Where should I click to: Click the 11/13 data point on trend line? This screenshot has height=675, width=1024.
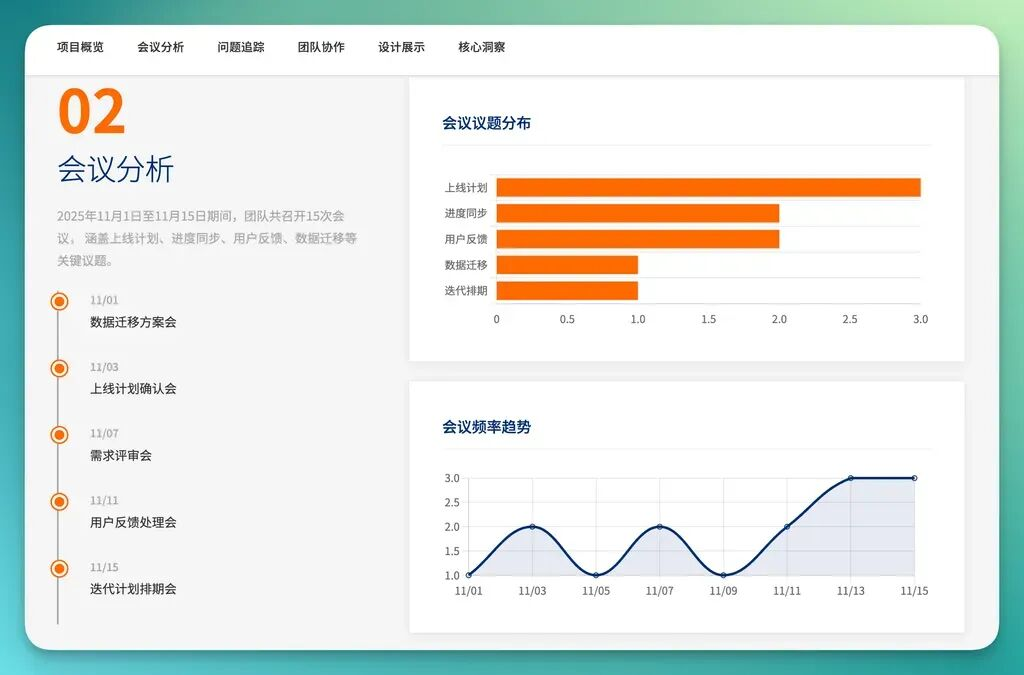coord(851,478)
